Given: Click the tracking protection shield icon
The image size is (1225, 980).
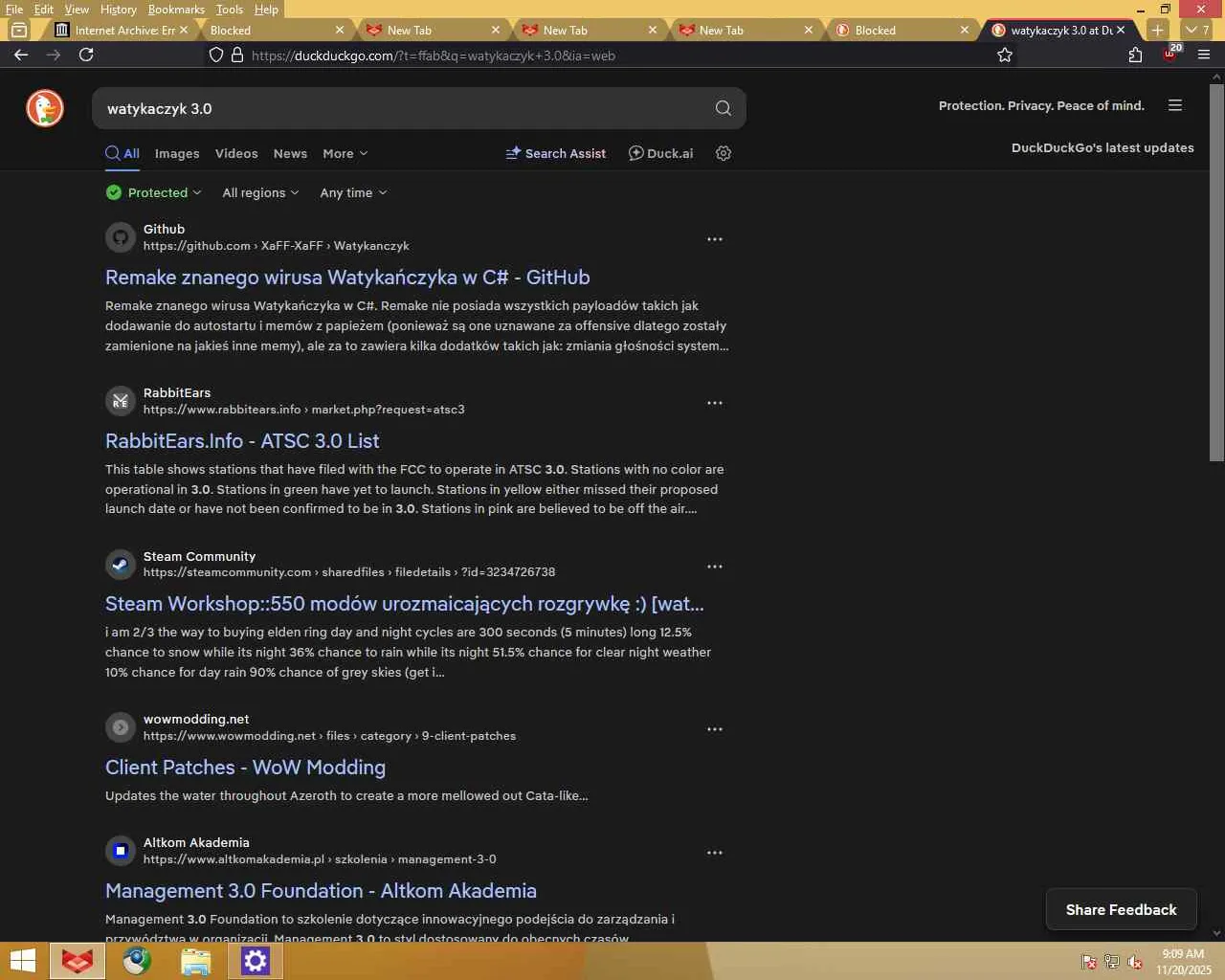Looking at the screenshot, I should coord(216,55).
